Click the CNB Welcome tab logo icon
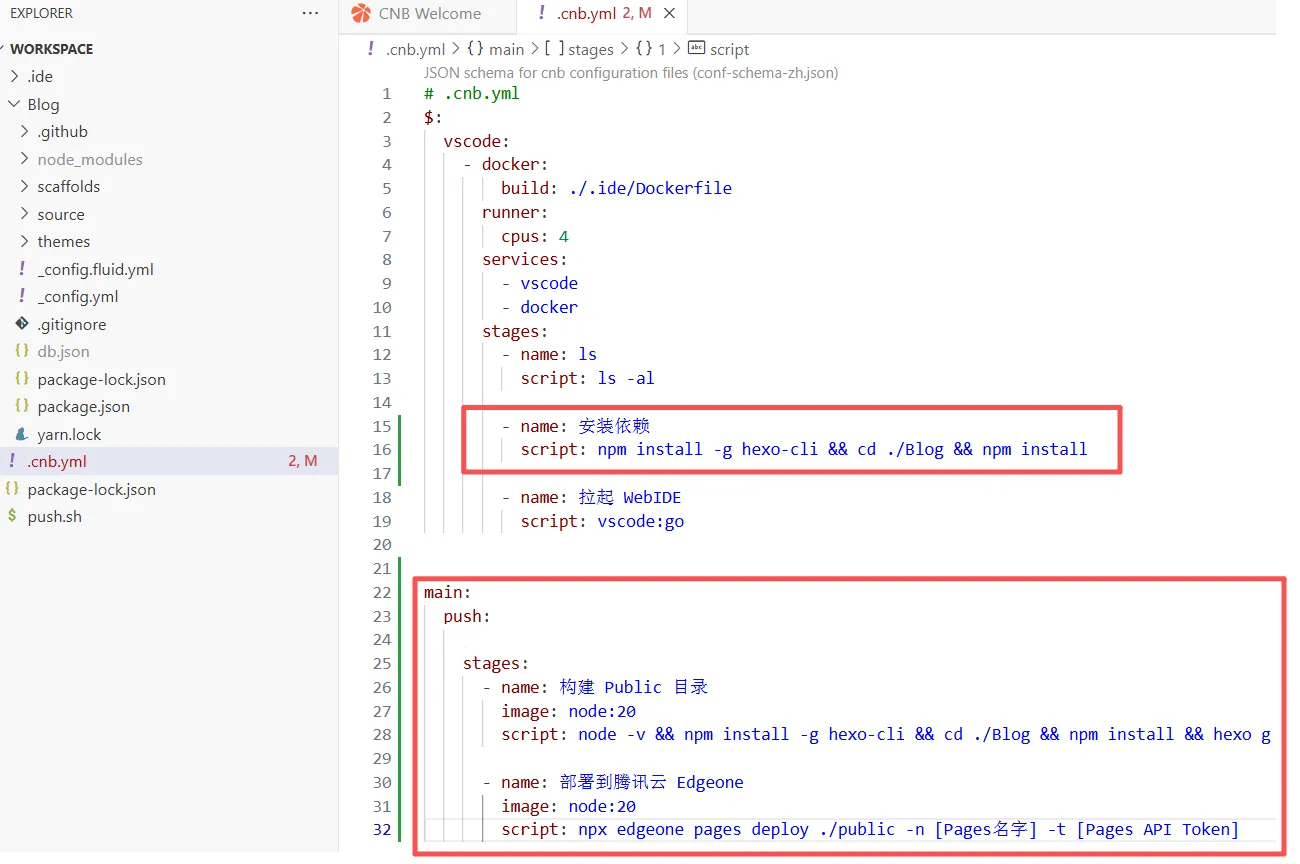The image size is (1300, 864). pos(361,13)
